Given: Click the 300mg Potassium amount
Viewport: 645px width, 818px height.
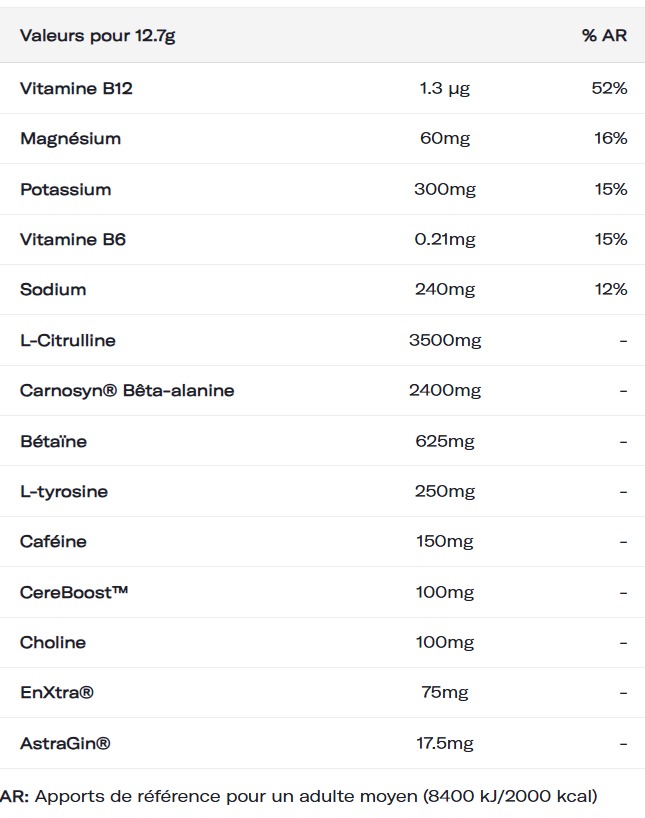Looking at the screenshot, I should [445, 189].
